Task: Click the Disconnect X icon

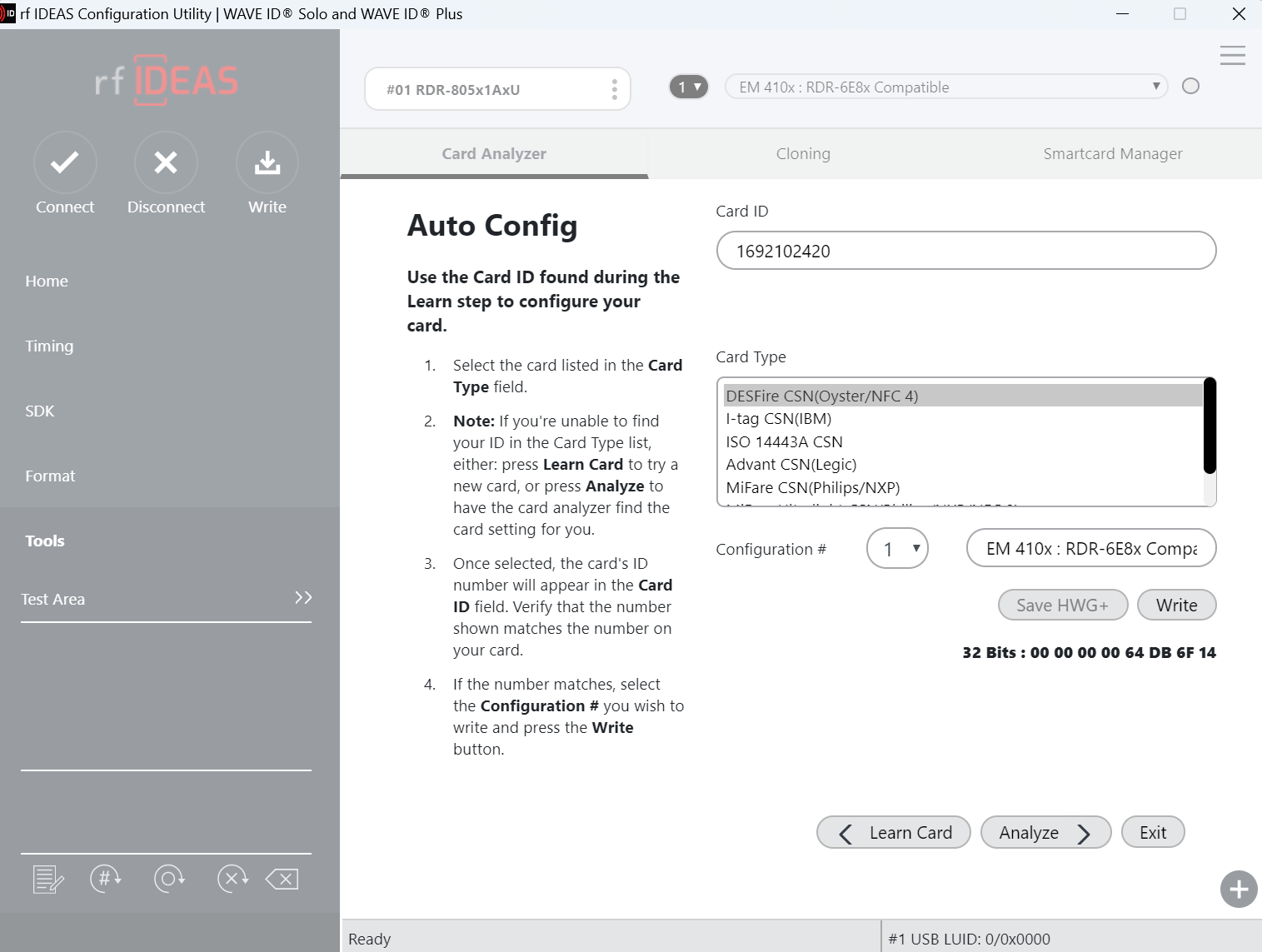Action: [x=166, y=162]
